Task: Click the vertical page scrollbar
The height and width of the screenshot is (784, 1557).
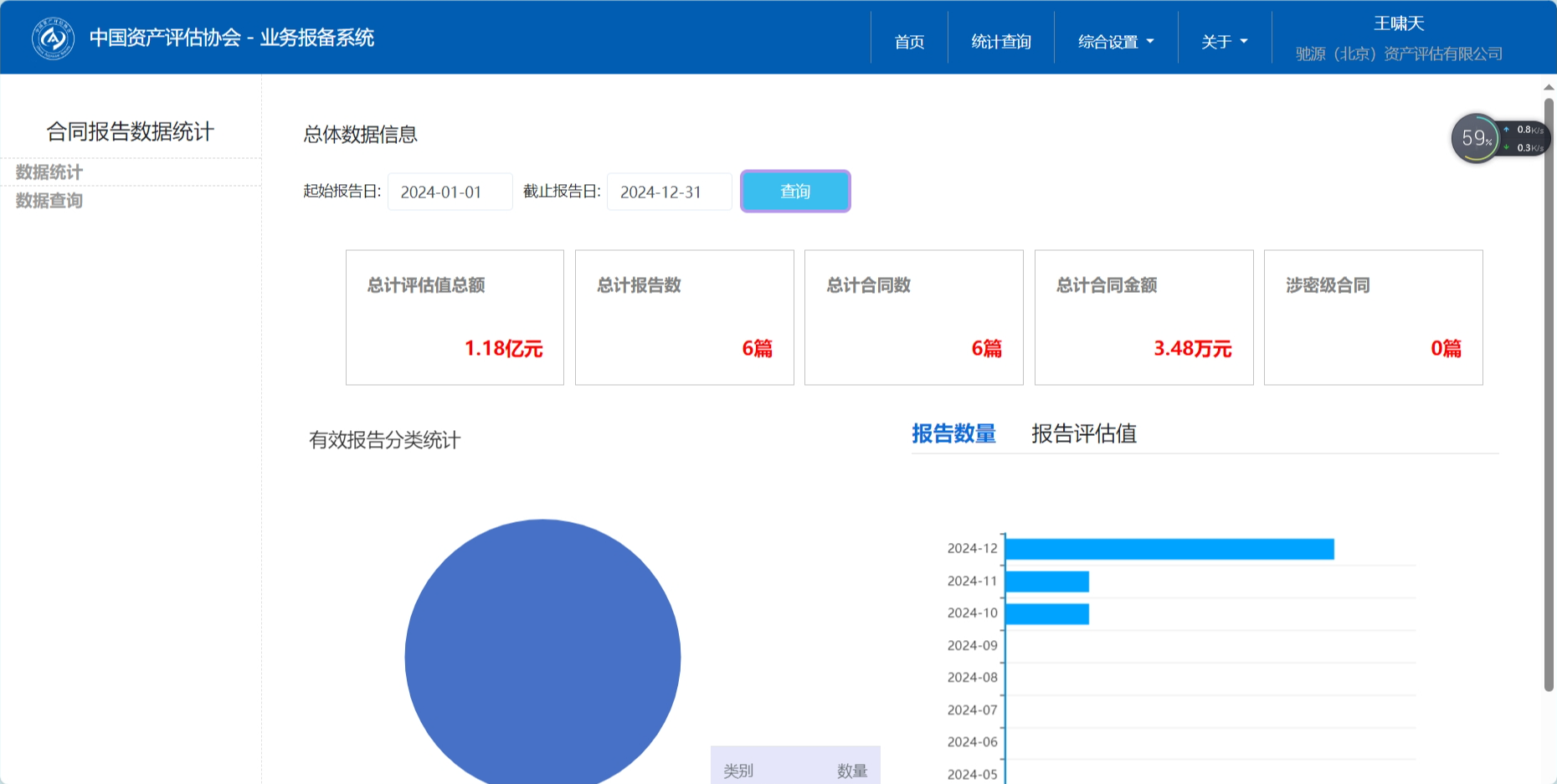Action: [1548, 393]
